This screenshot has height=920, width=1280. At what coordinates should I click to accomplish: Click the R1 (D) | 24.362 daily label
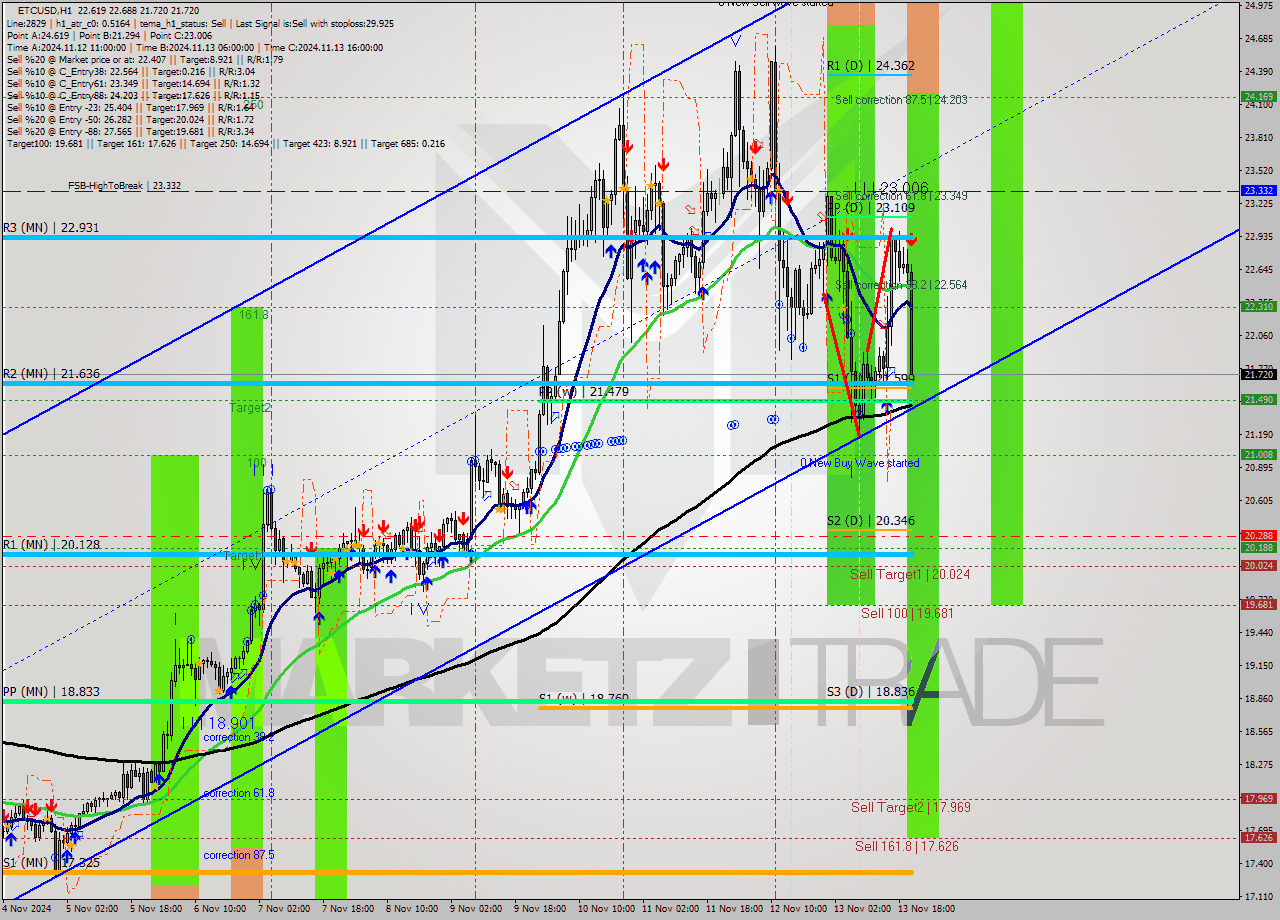pyautogui.click(x=870, y=66)
